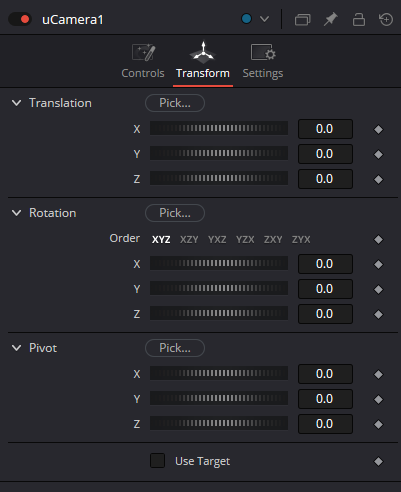
Task: Click the Pivot Pick button
Action: pyautogui.click(x=175, y=348)
